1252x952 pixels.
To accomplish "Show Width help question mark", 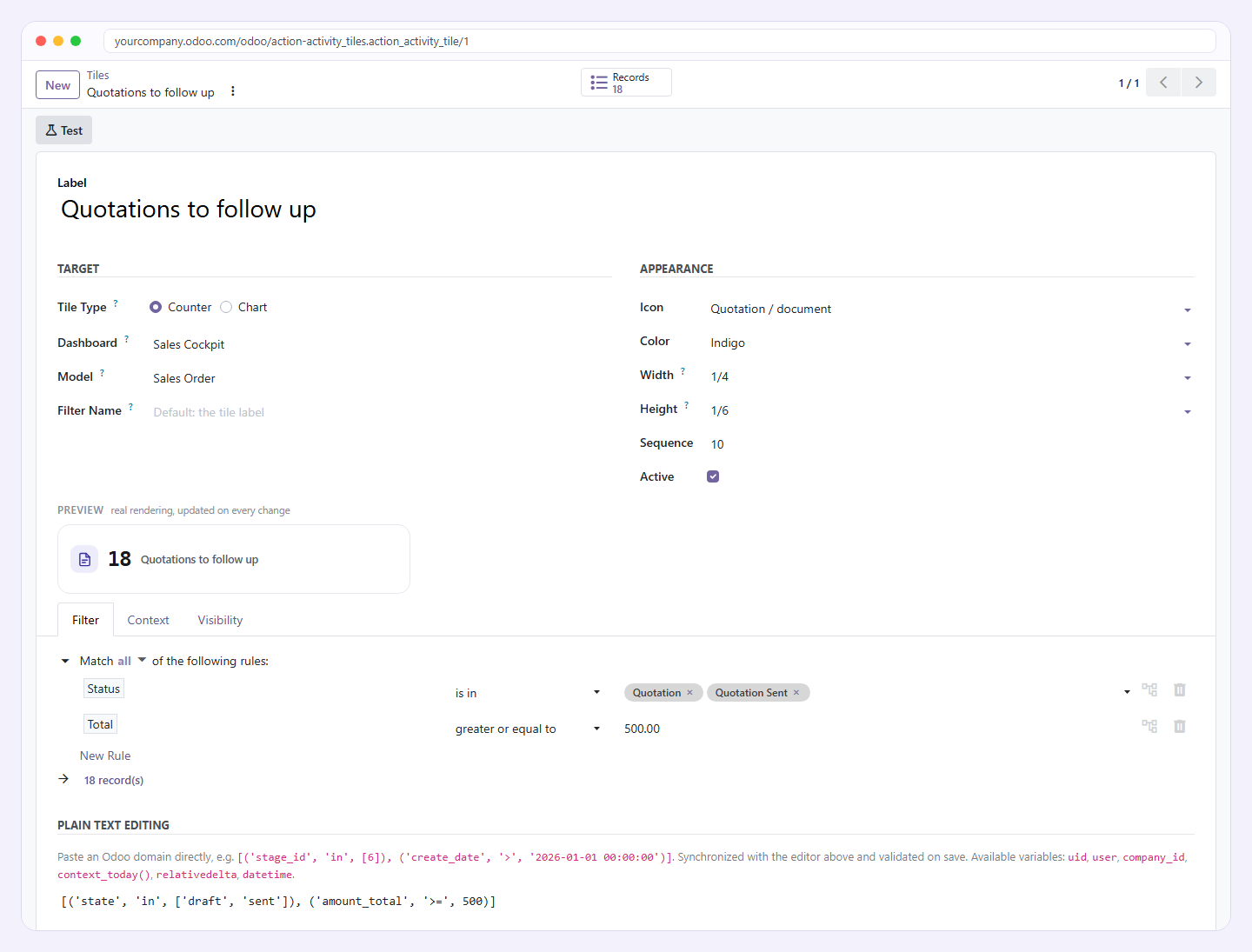I will coord(683,371).
